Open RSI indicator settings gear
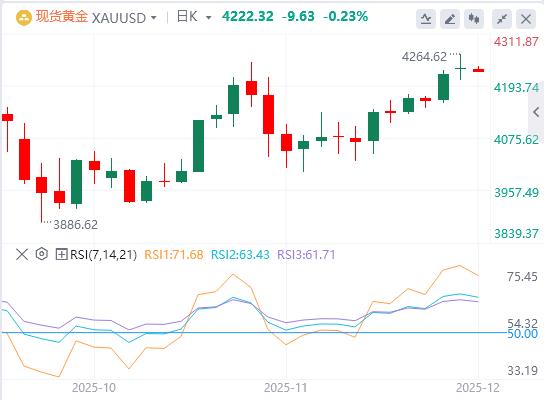Screen dimensions: 544x400 pyautogui.click(x=42, y=254)
